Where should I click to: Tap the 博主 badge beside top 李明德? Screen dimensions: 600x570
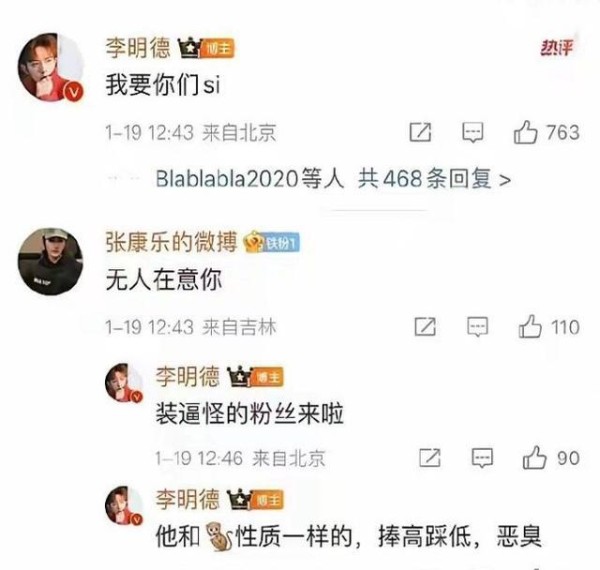point(217,49)
